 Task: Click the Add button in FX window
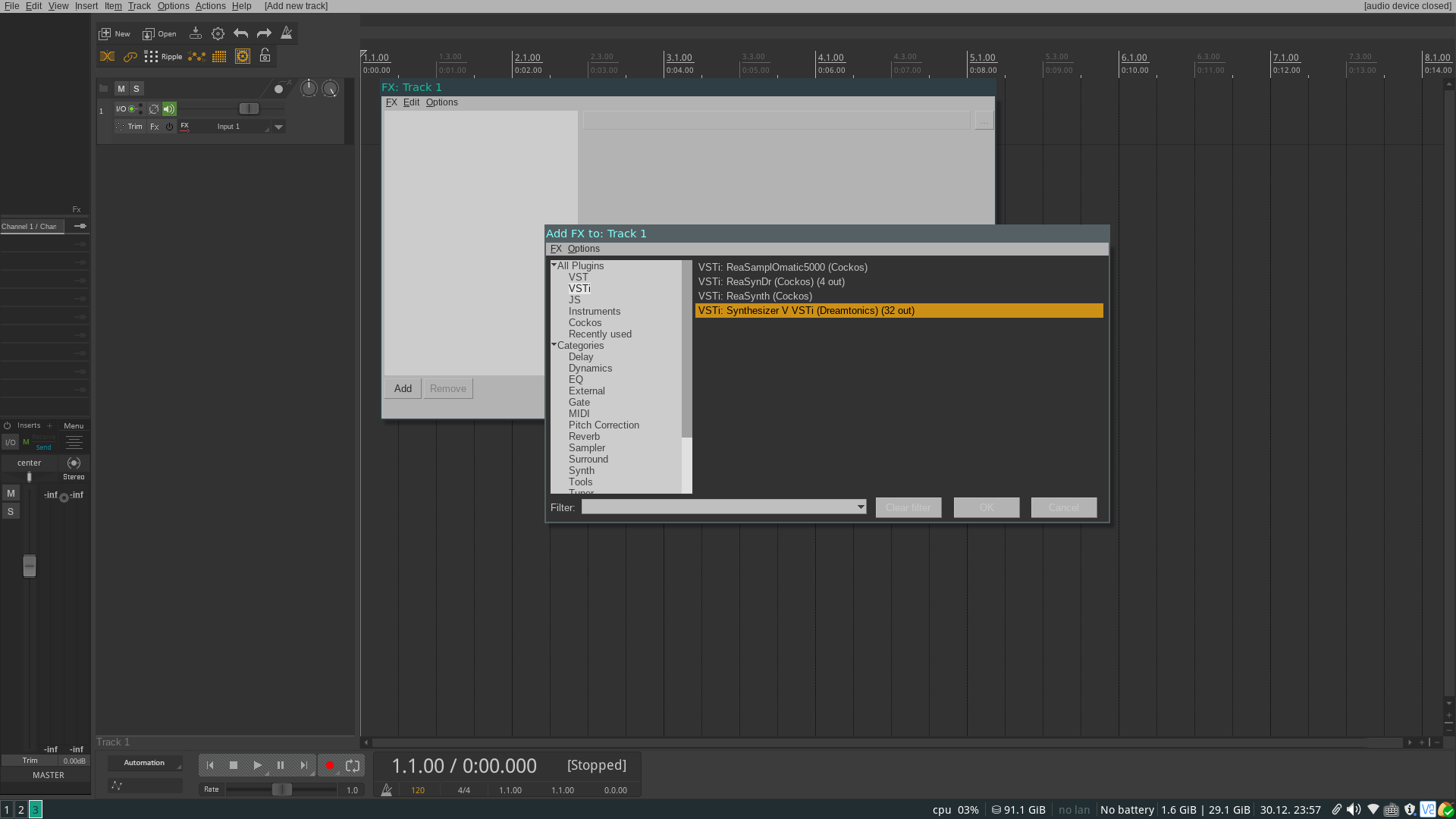coord(403,389)
